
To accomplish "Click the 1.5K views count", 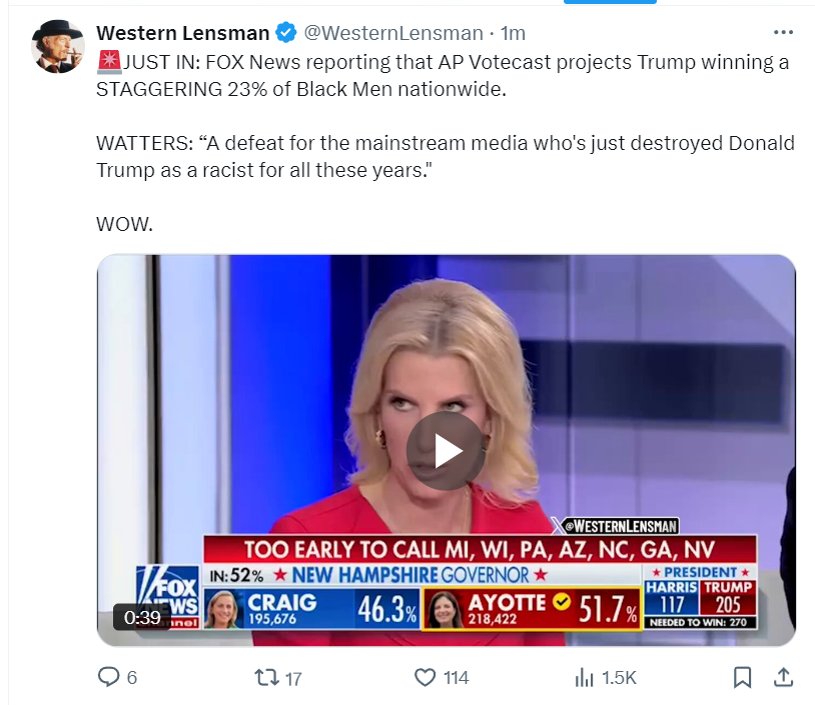I will pos(619,678).
